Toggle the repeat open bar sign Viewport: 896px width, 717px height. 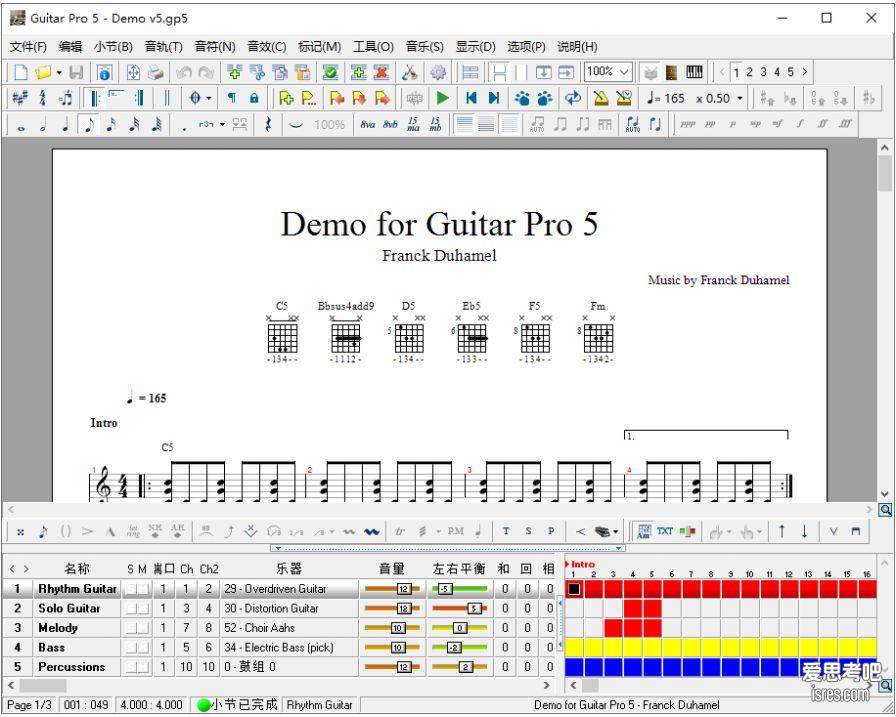click(94, 98)
